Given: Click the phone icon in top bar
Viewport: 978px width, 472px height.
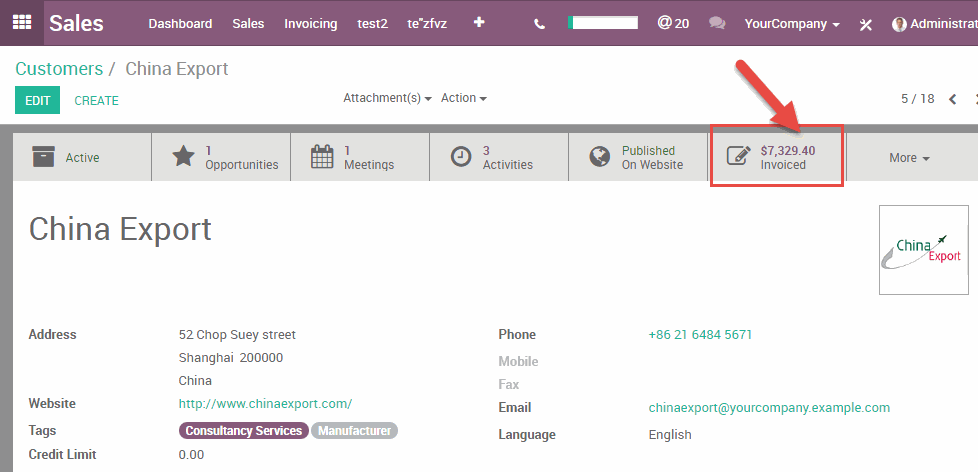Looking at the screenshot, I should [x=540, y=23].
